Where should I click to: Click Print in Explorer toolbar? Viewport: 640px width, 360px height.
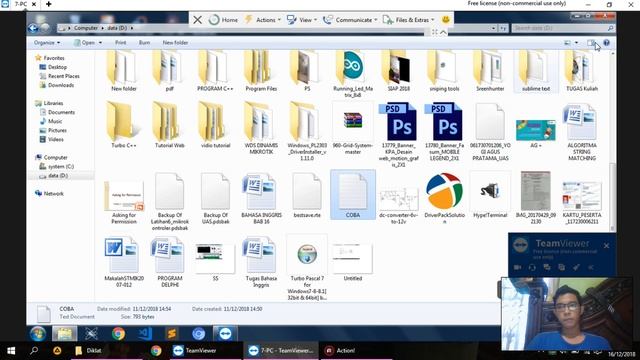click(120, 42)
